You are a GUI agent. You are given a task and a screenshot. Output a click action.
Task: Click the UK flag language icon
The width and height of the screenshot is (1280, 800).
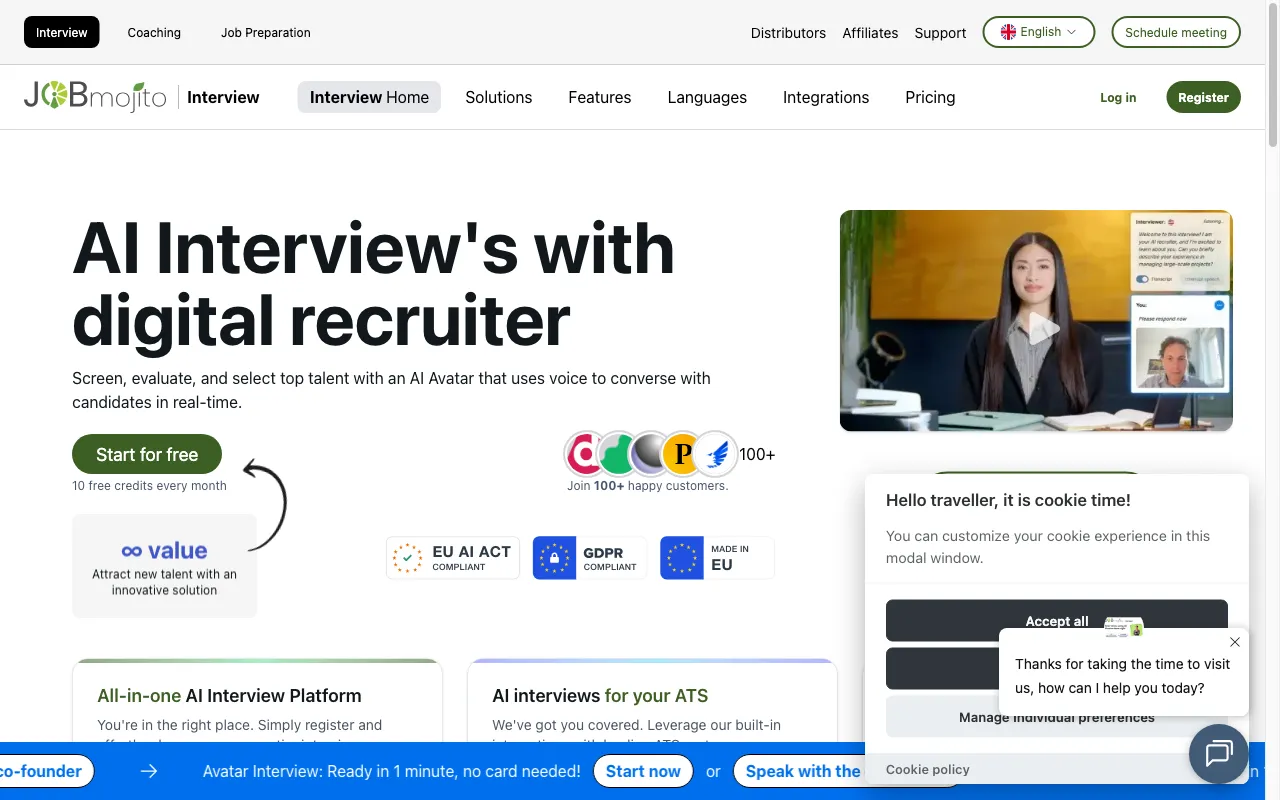click(x=1008, y=32)
